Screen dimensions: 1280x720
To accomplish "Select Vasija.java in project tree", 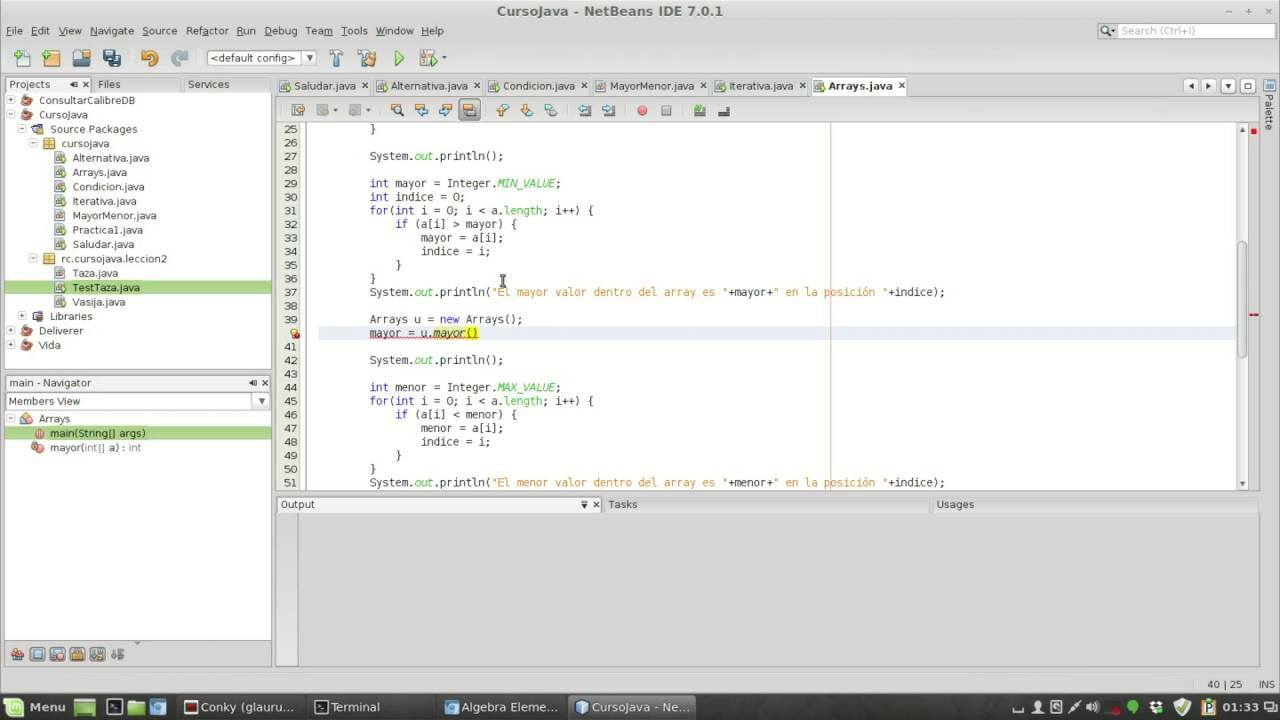I will (x=98, y=302).
